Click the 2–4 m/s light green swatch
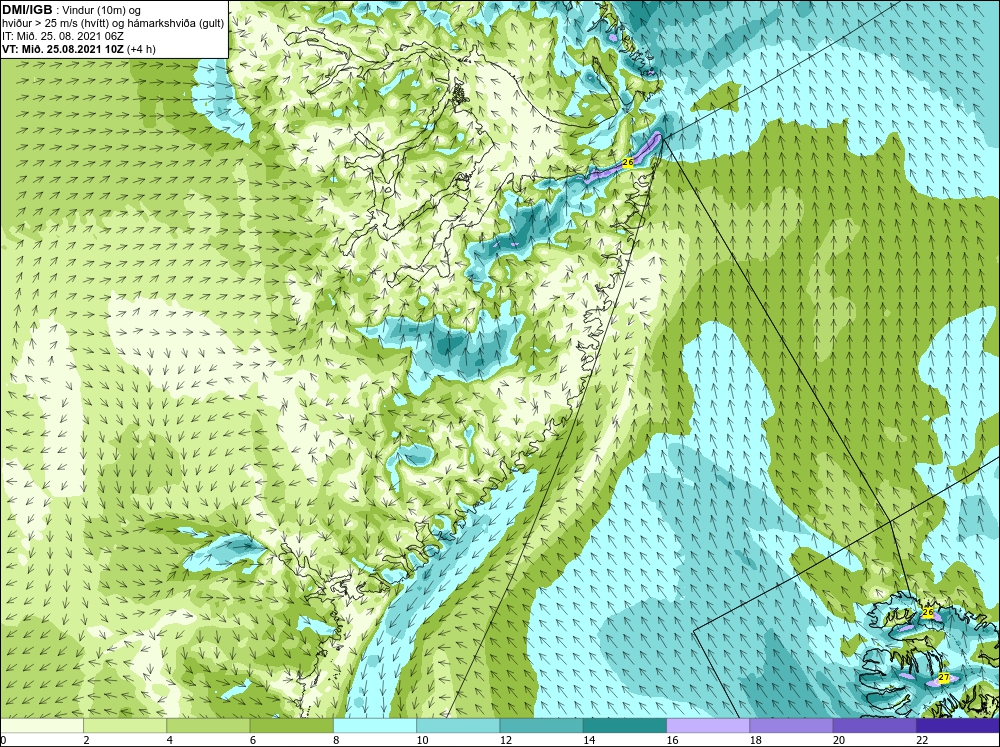This screenshot has width=1000, height=747. tap(125, 726)
